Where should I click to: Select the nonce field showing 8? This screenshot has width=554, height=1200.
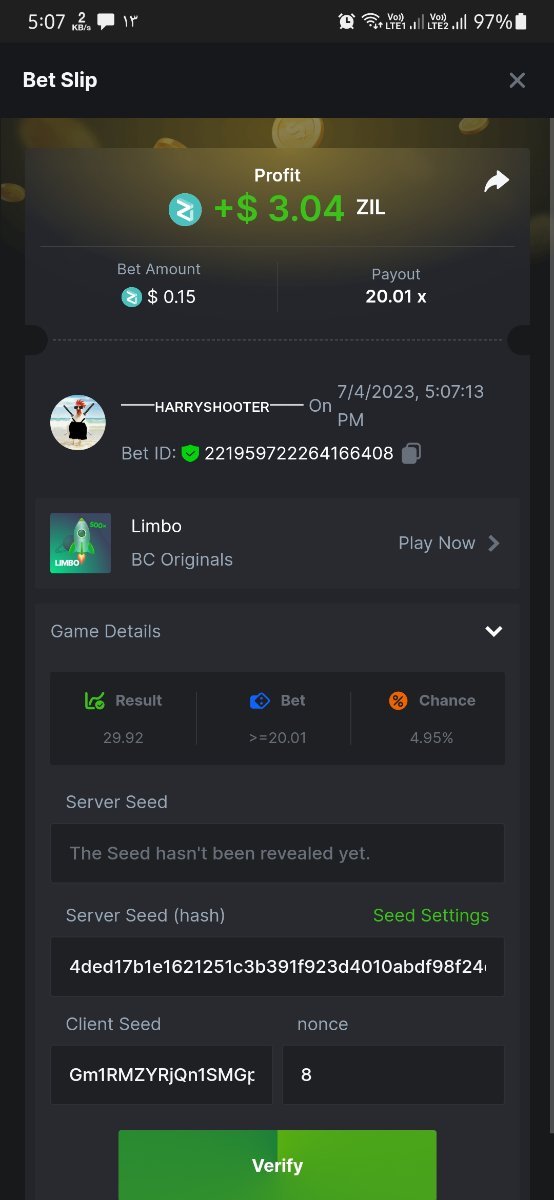(x=393, y=1075)
